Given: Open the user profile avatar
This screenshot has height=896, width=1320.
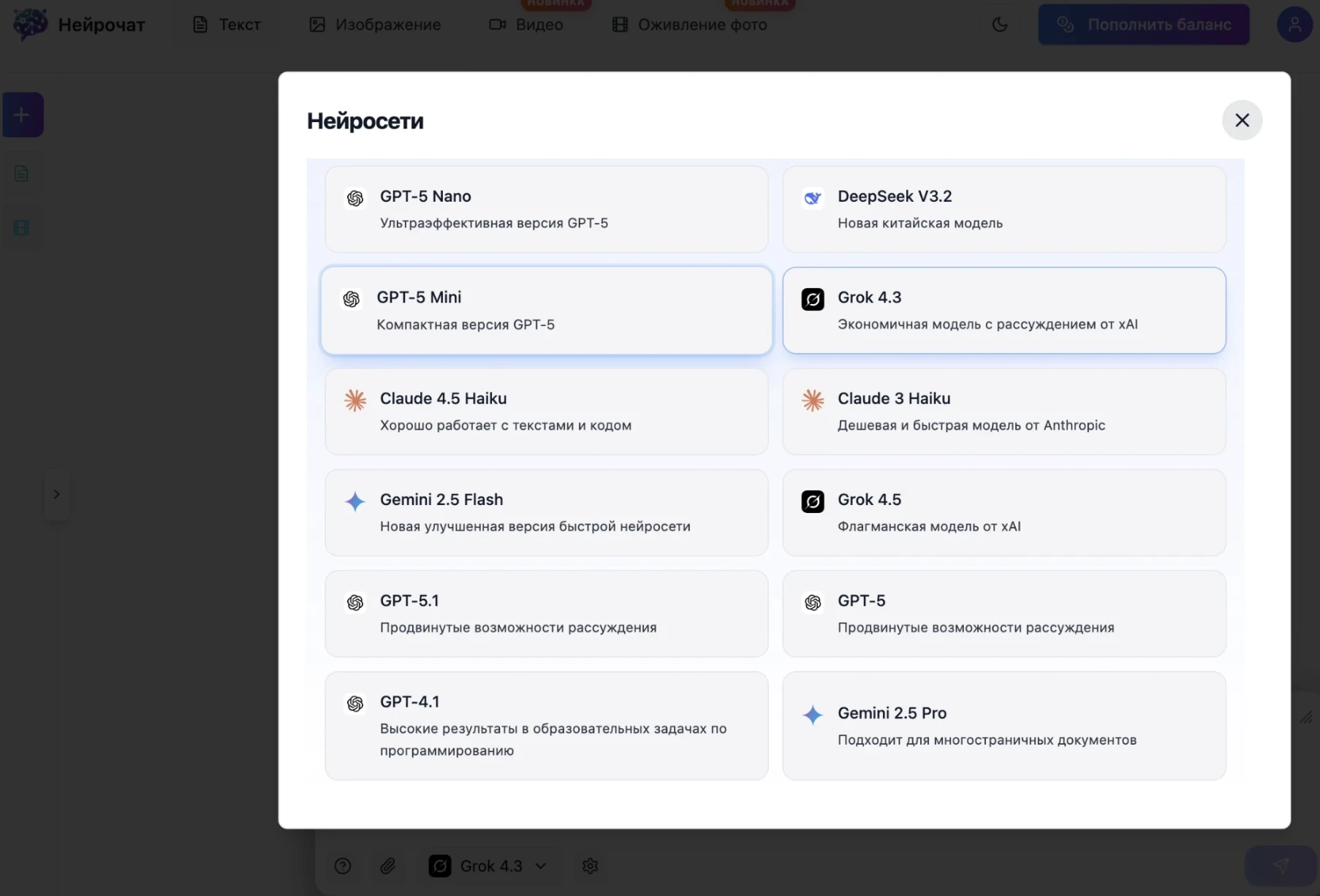Looking at the screenshot, I should [1294, 25].
